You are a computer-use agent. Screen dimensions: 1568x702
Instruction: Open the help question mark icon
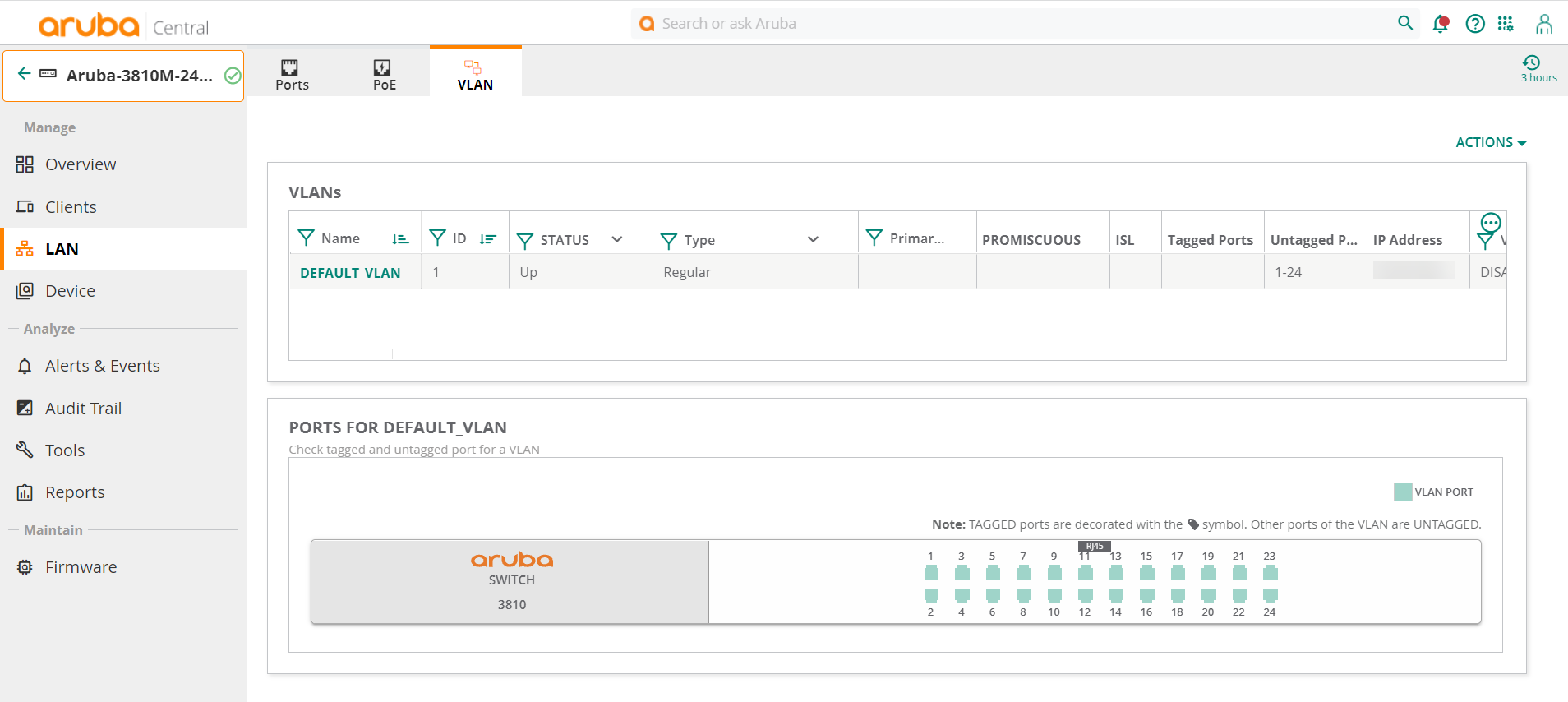pos(1475,24)
